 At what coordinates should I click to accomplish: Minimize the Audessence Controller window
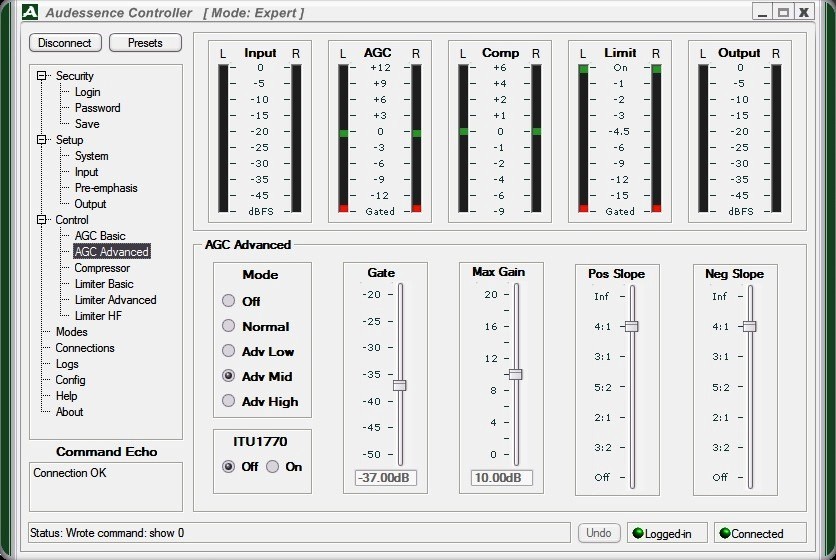pyautogui.click(x=763, y=12)
